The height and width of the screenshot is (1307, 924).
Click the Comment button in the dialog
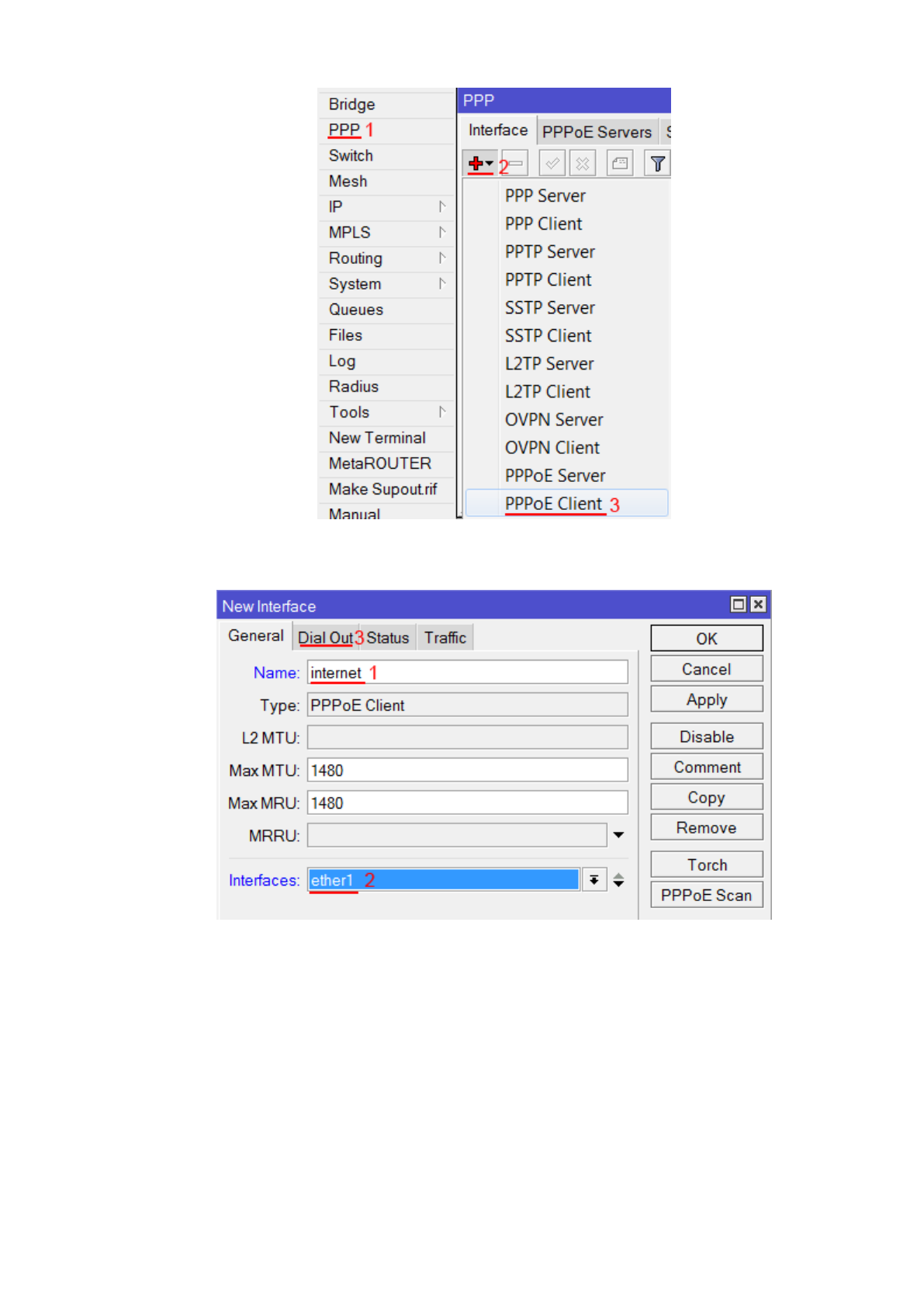707,767
